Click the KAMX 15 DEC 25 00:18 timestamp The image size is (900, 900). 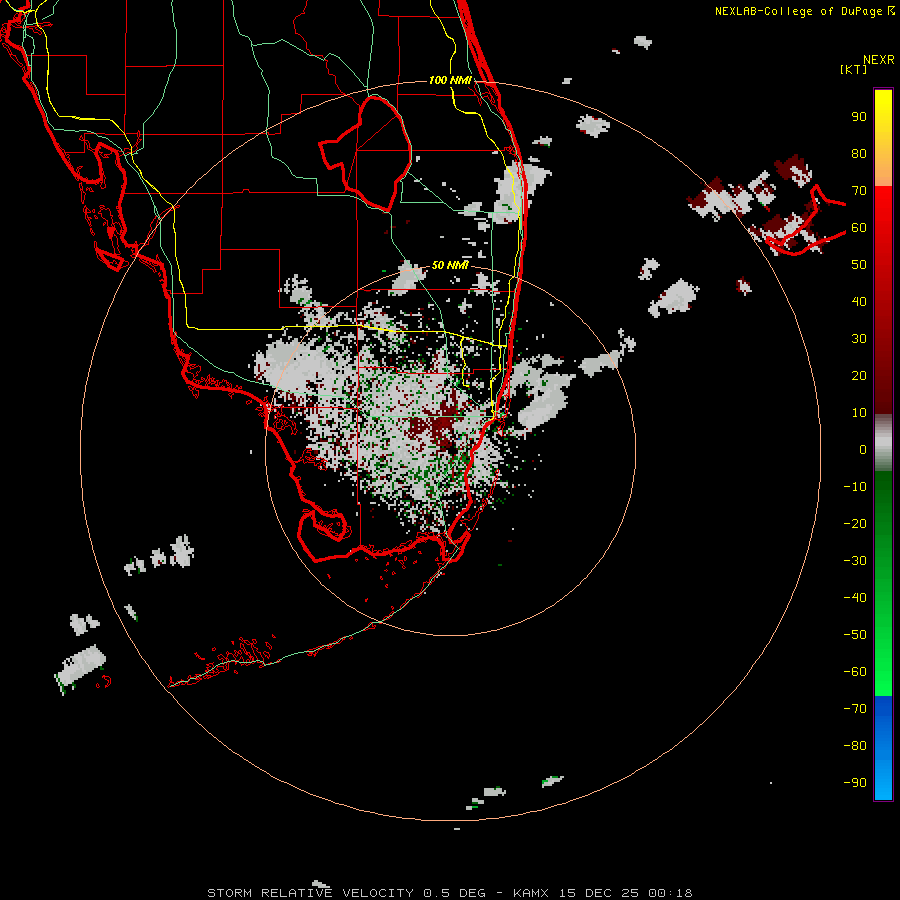(x=603, y=893)
